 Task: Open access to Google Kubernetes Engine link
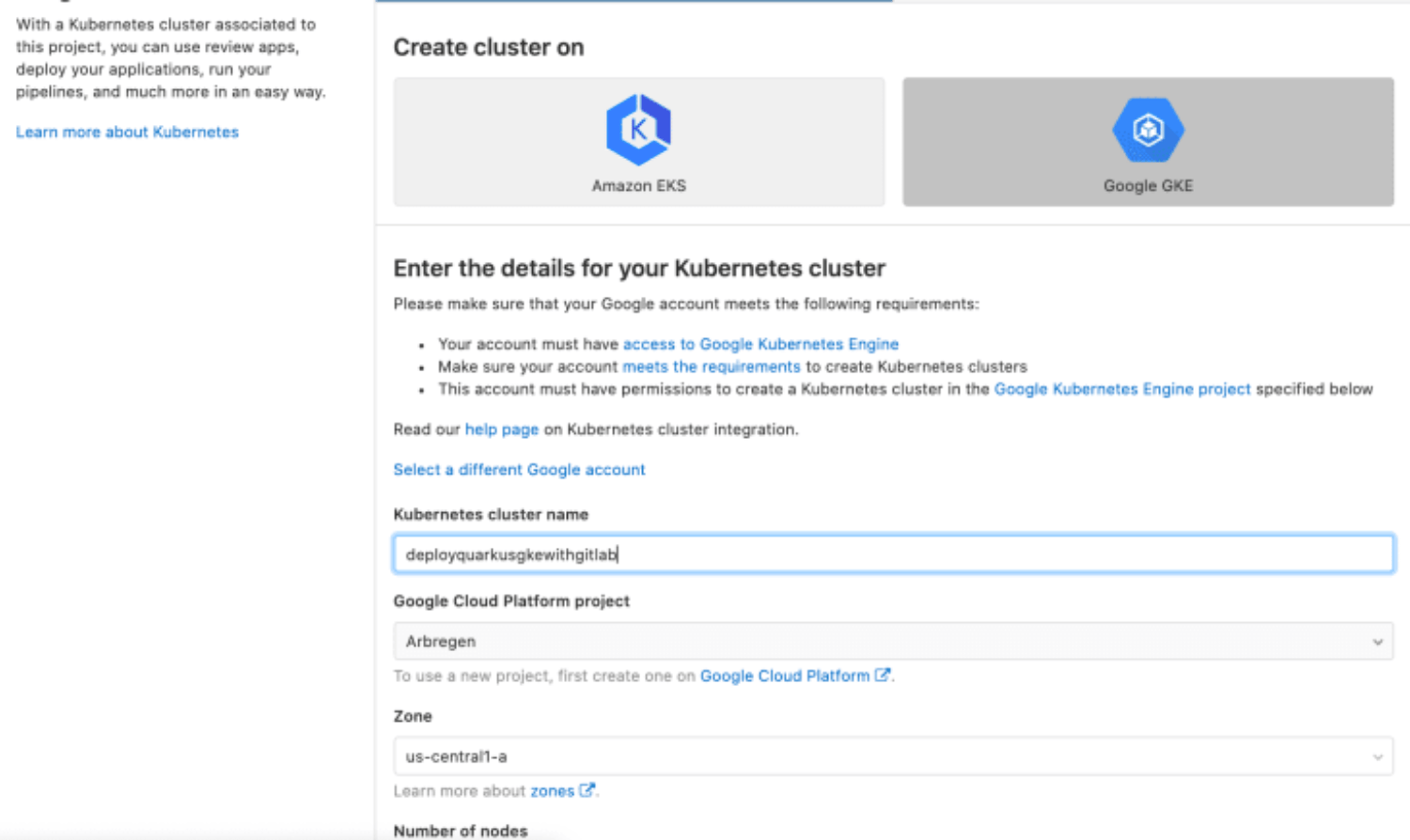click(x=760, y=344)
